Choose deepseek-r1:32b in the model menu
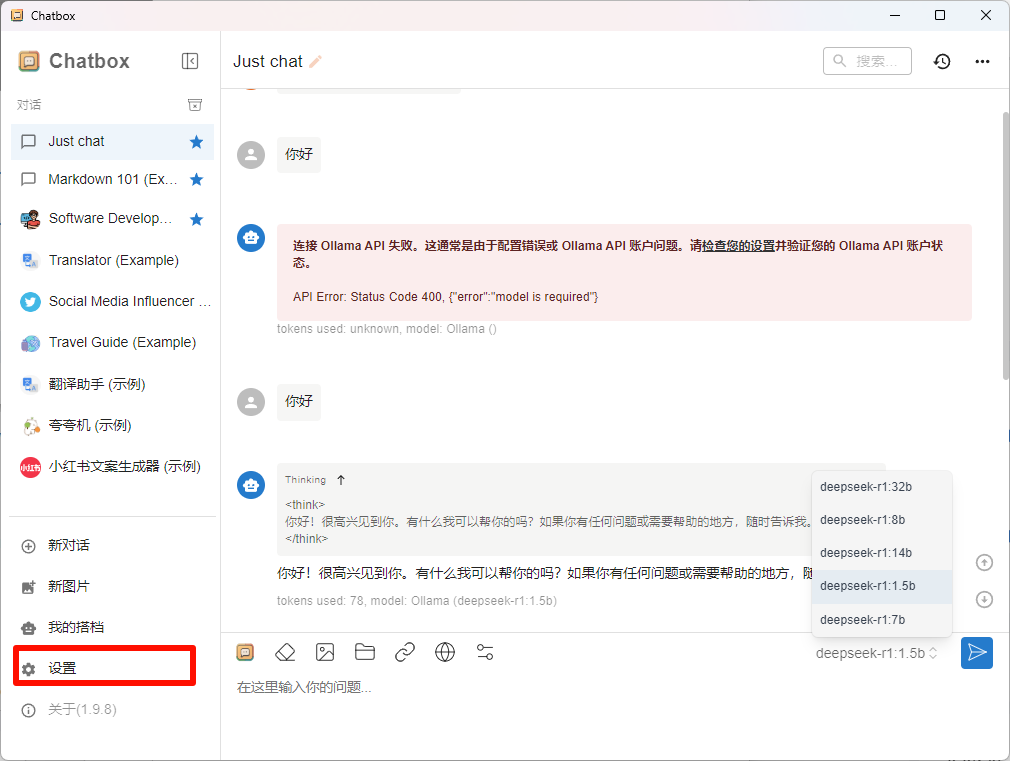This screenshot has height=761, width=1010. (x=866, y=486)
